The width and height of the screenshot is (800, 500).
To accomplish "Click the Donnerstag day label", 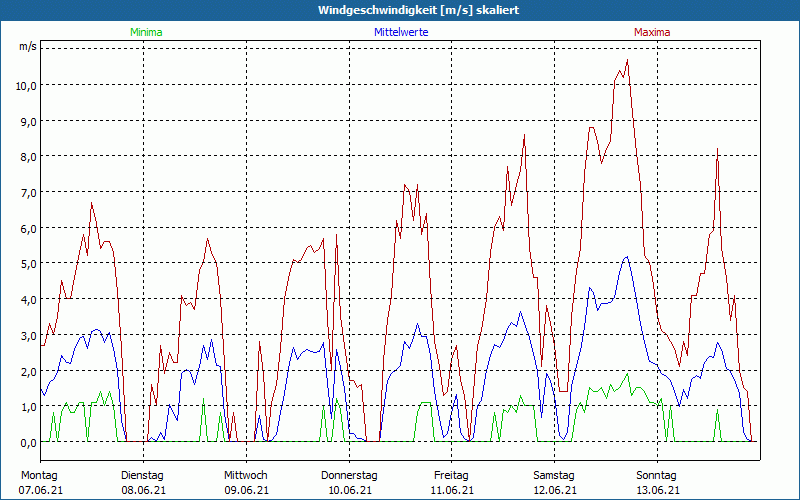I will tap(349, 476).
